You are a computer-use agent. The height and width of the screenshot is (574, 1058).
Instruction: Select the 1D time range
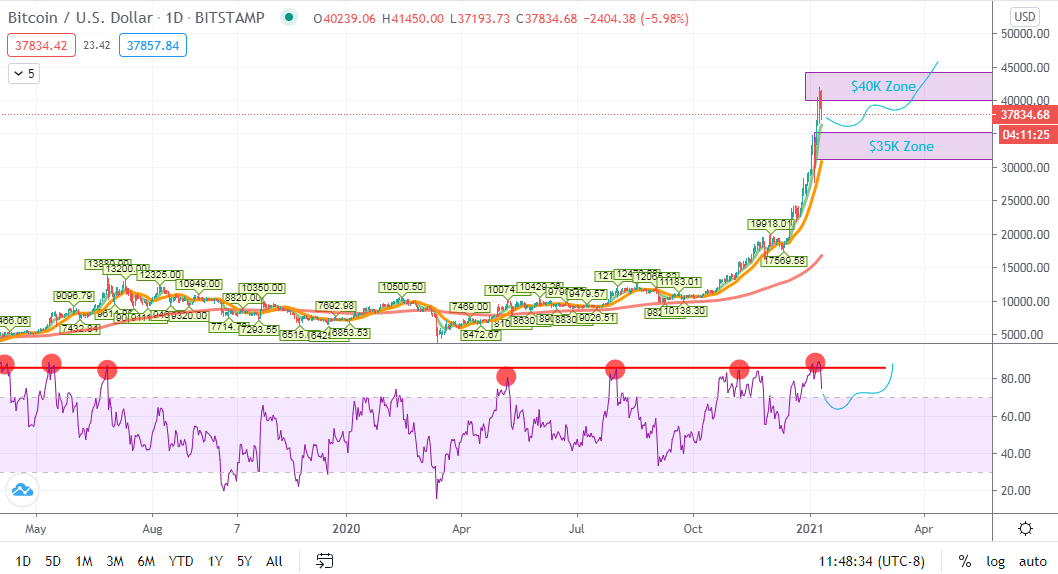23,561
